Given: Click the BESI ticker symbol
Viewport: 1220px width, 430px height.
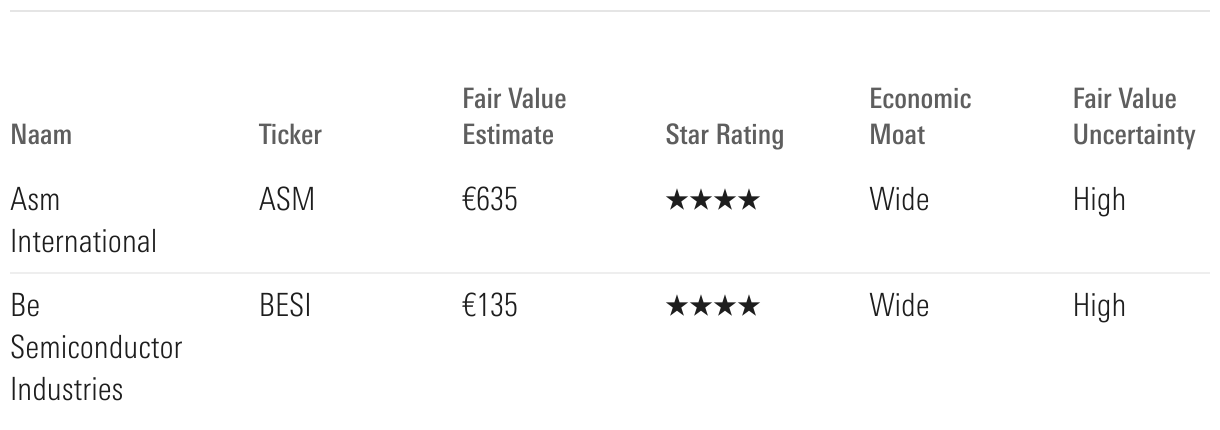Looking at the screenshot, I should pos(285,306).
